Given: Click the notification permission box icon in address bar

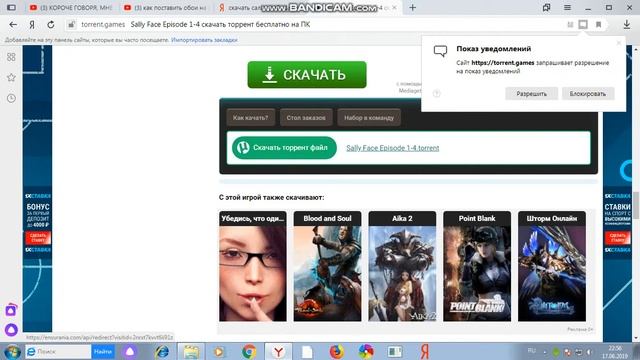Looking at the screenshot, I should coord(583,24).
